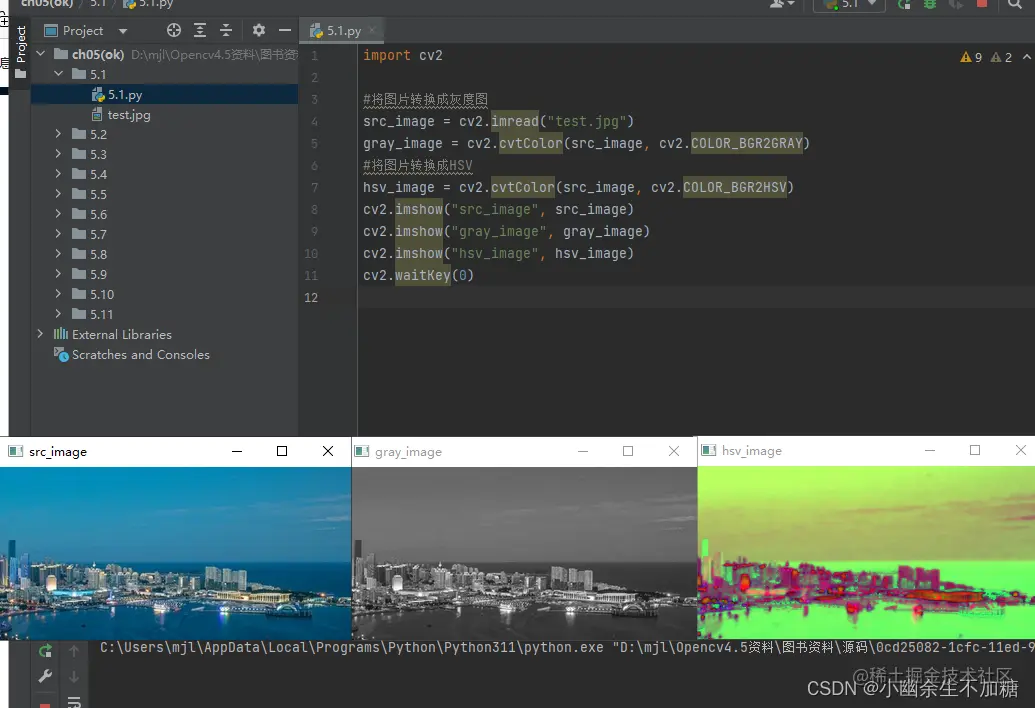Click the Run icon in top toolbar

(904, 4)
